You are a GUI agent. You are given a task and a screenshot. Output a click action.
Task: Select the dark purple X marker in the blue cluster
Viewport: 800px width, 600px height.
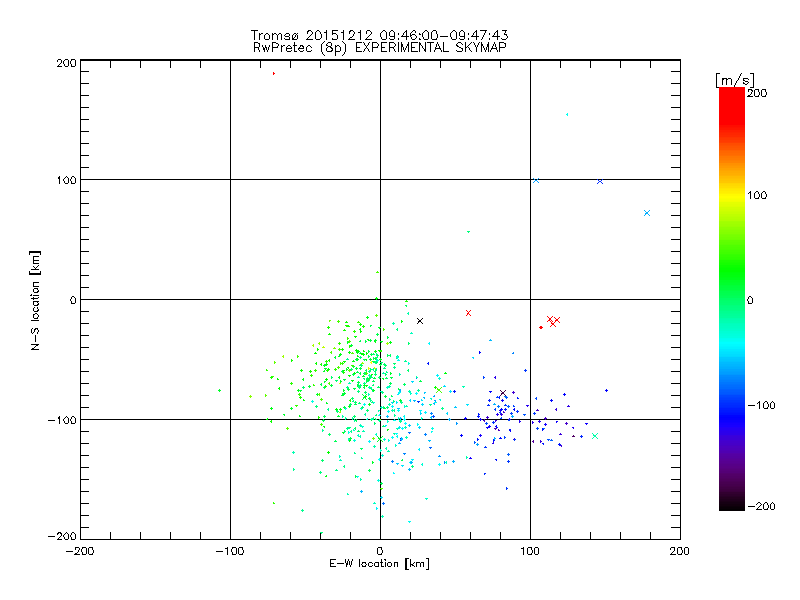[x=503, y=393]
